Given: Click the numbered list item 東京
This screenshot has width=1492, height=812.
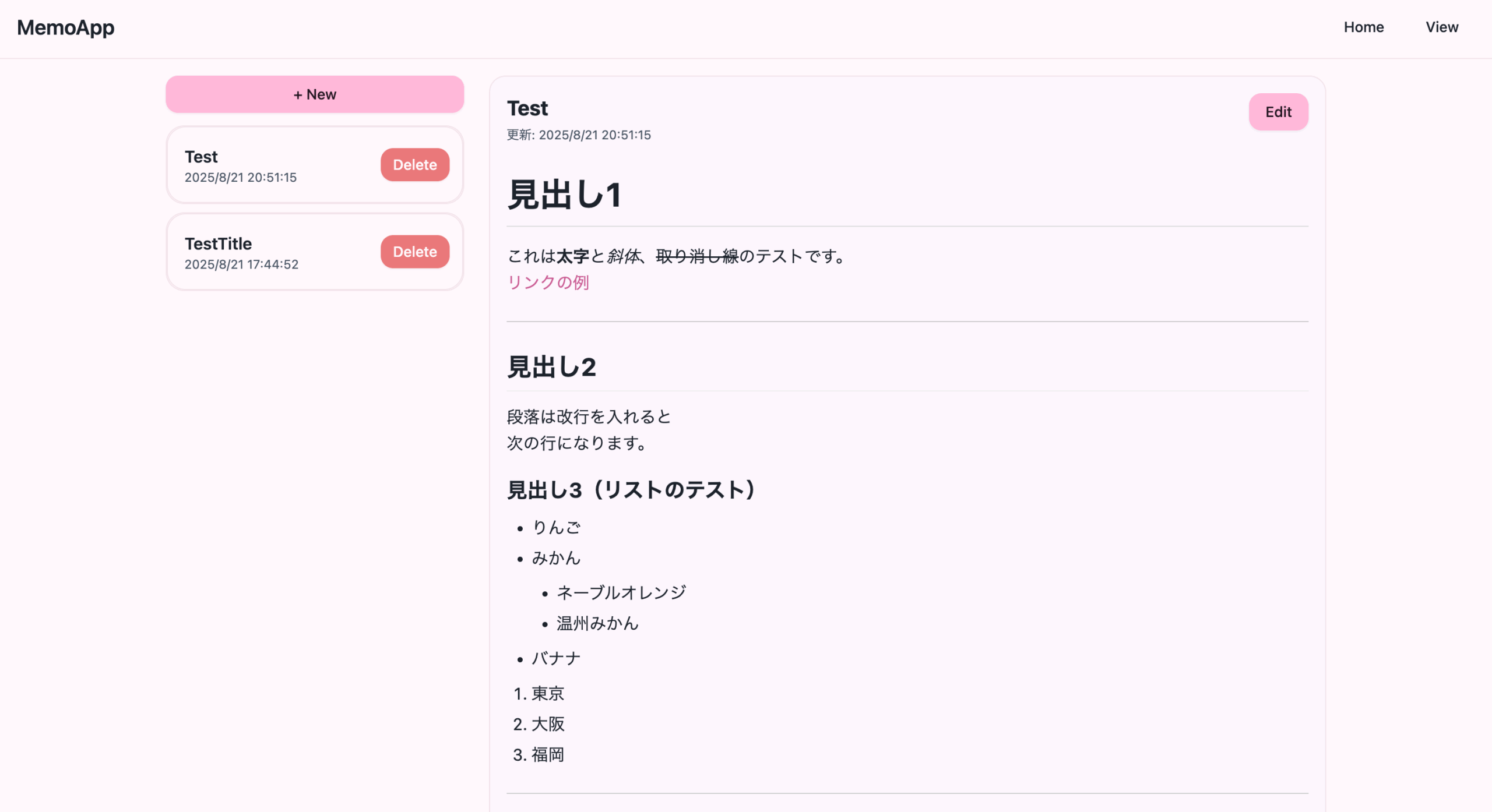Looking at the screenshot, I should click(x=547, y=694).
